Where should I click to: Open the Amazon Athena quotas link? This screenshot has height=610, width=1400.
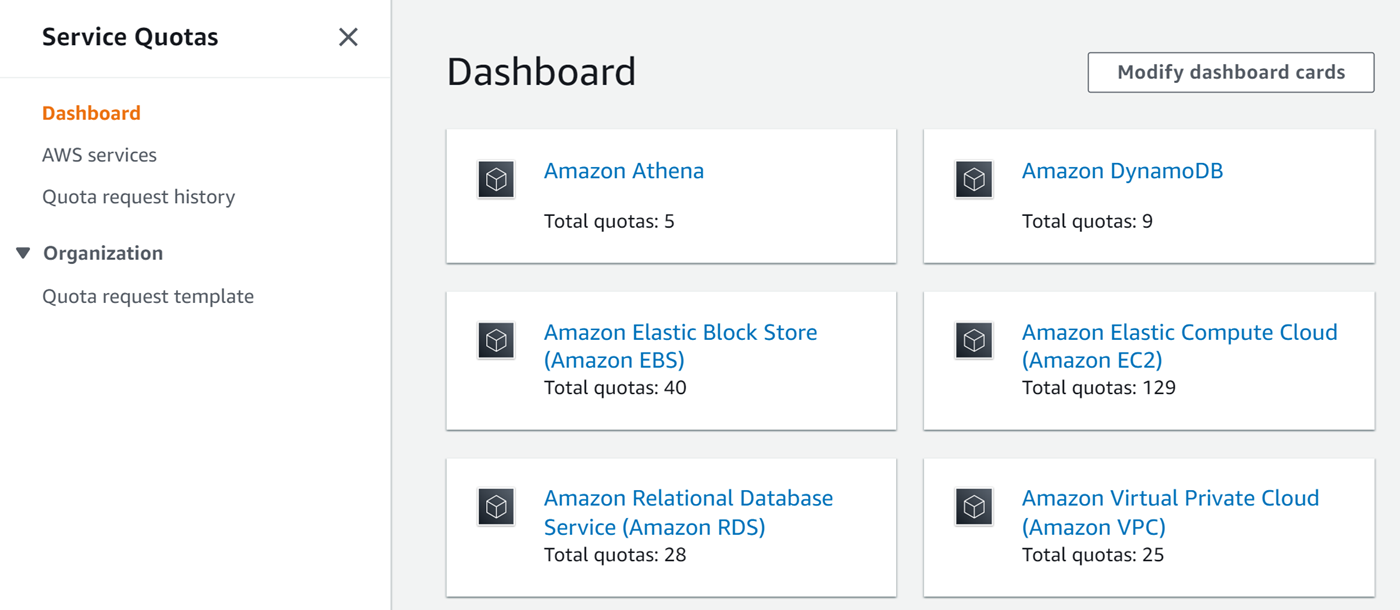[x=624, y=171]
